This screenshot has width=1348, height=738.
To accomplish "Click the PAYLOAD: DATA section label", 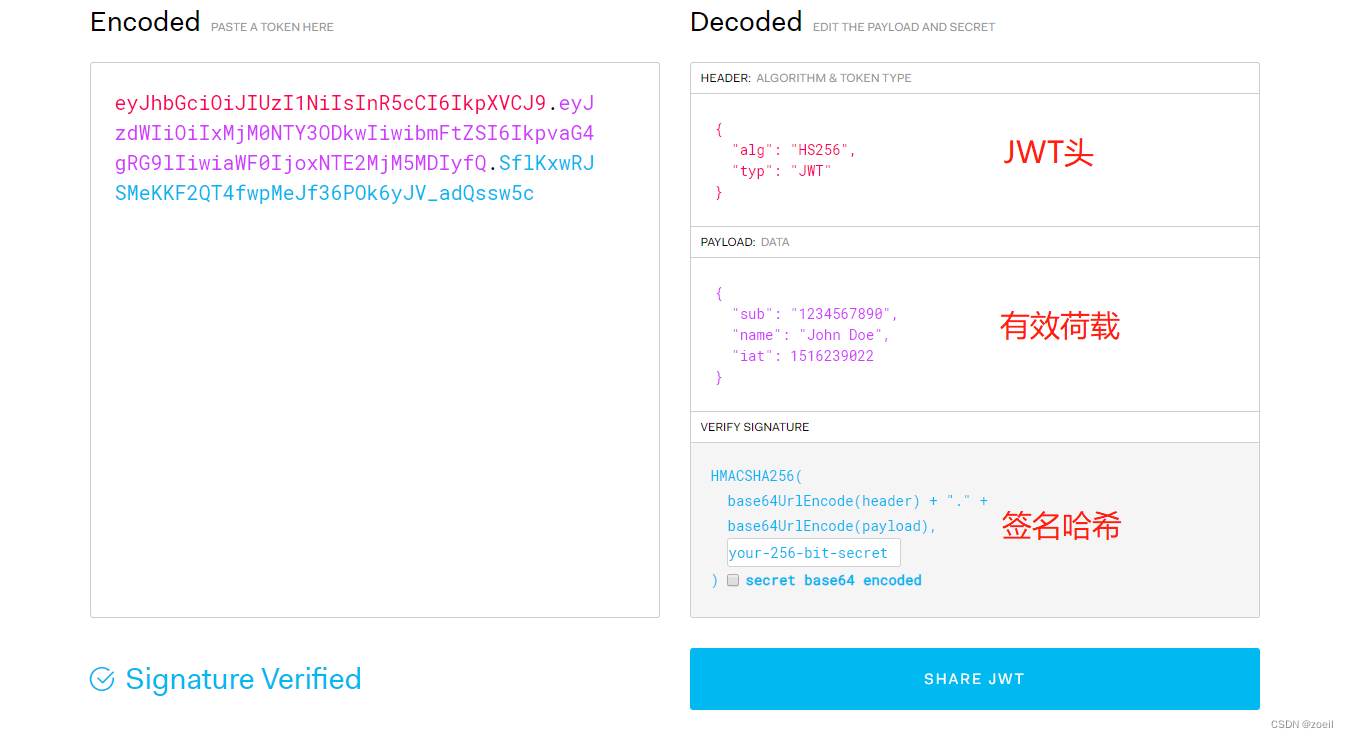I will coord(745,242).
